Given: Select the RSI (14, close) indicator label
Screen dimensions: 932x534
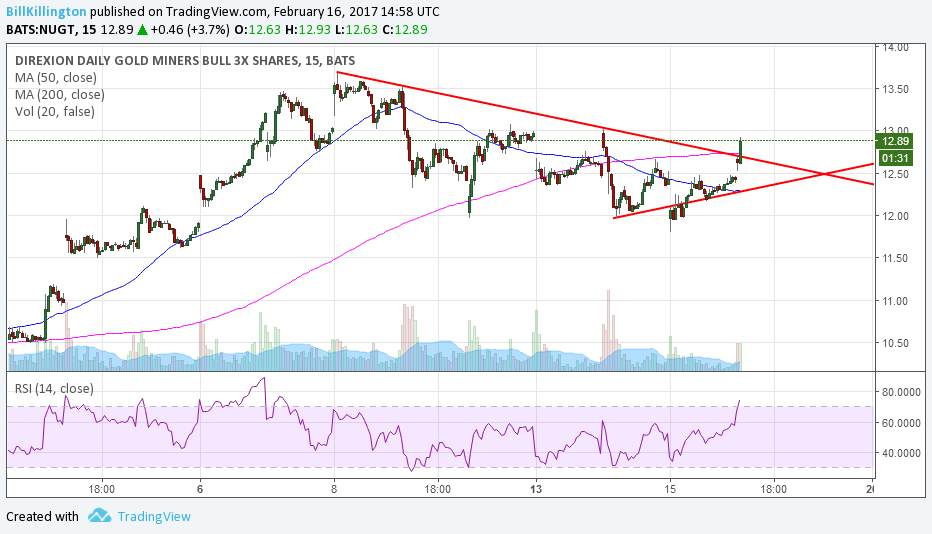Looking at the screenshot, I should tap(54, 388).
